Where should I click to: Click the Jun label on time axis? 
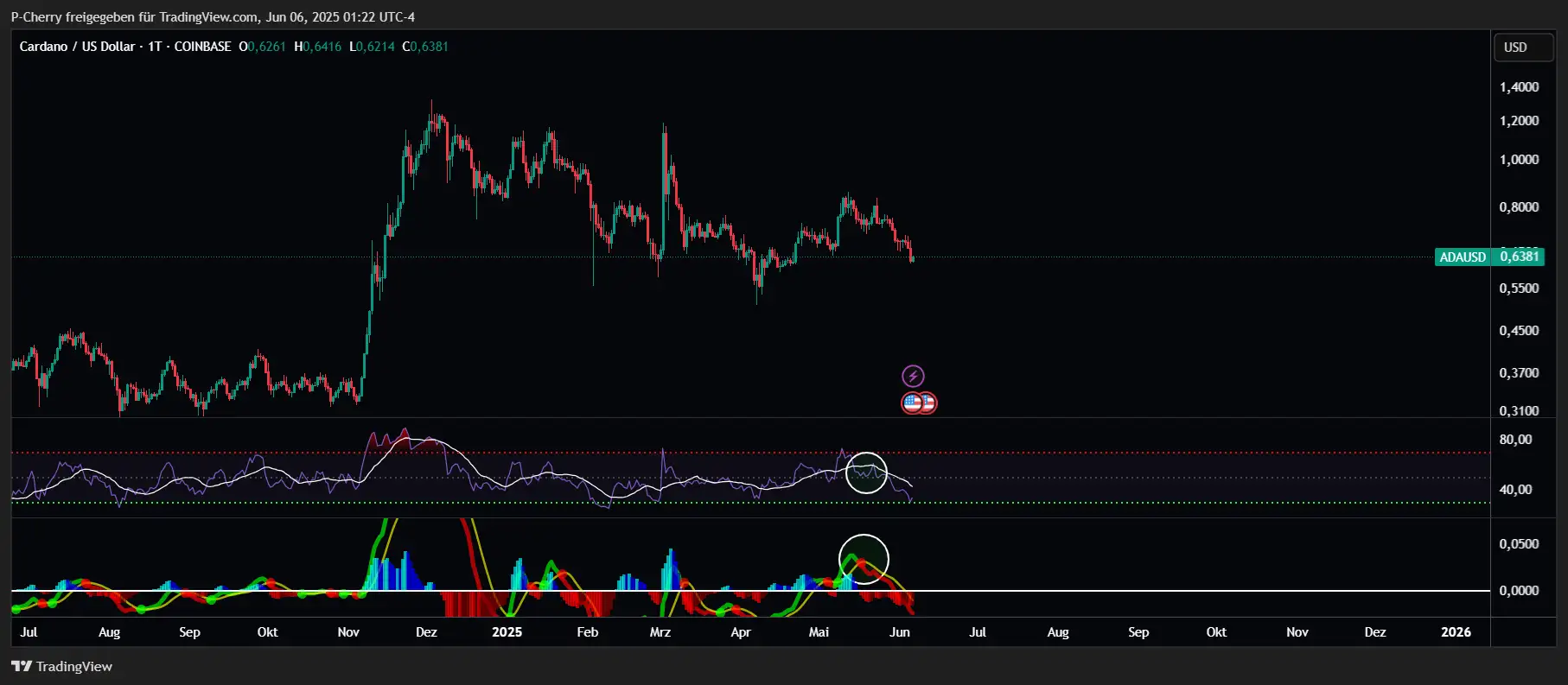point(900,632)
